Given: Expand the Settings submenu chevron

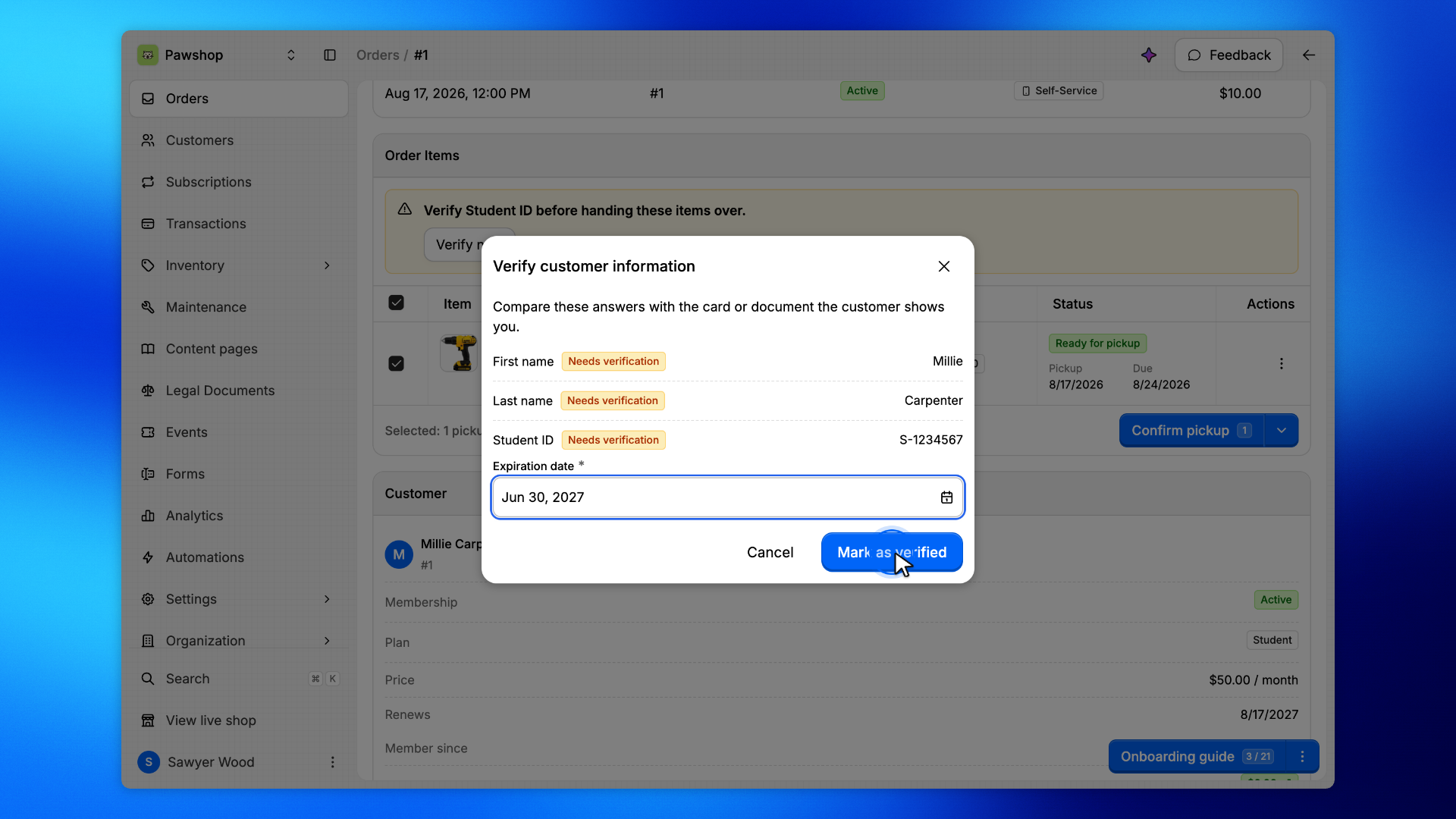Looking at the screenshot, I should (x=327, y=599).
